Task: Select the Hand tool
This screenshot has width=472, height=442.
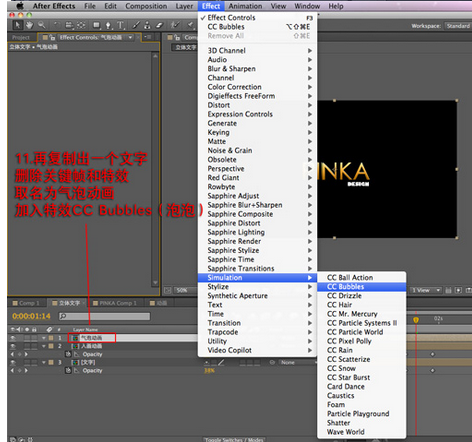Action: (x=30, y=25)
